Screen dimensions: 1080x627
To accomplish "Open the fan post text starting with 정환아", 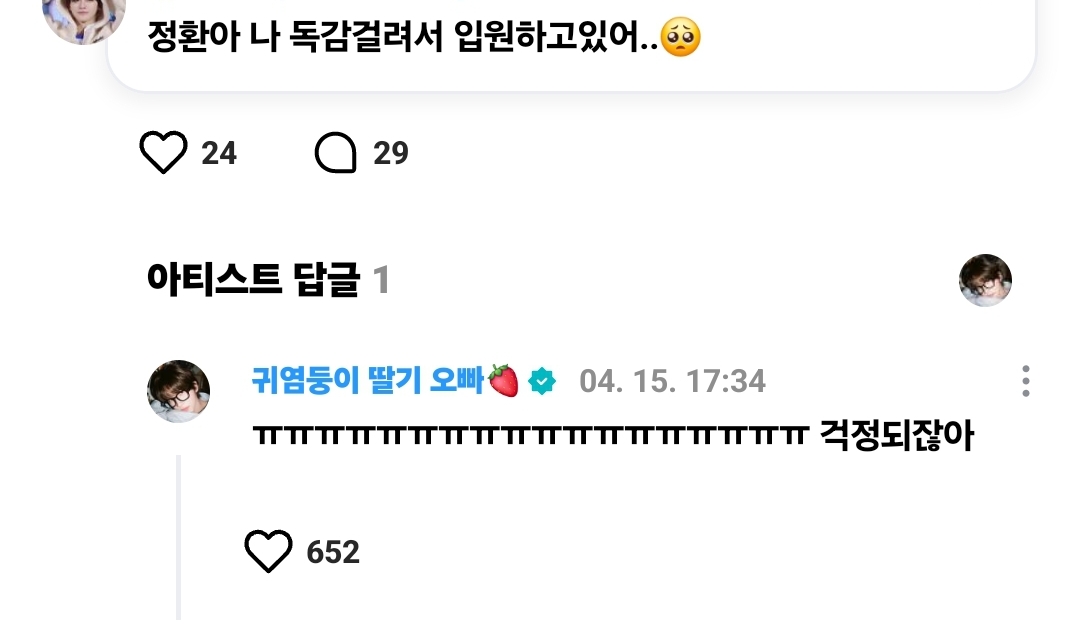I will (424, 37).
